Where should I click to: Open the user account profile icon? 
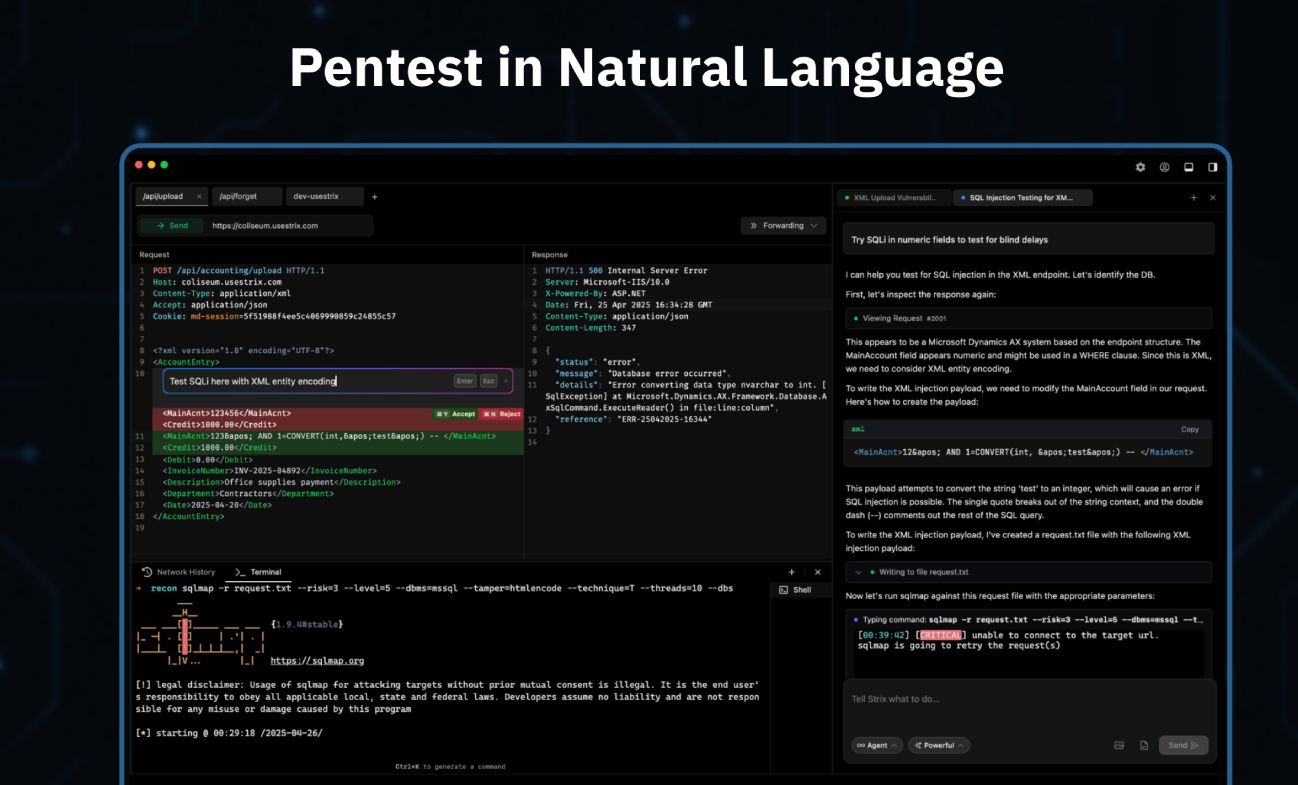pyautogui.click(x=1164, y=167)
